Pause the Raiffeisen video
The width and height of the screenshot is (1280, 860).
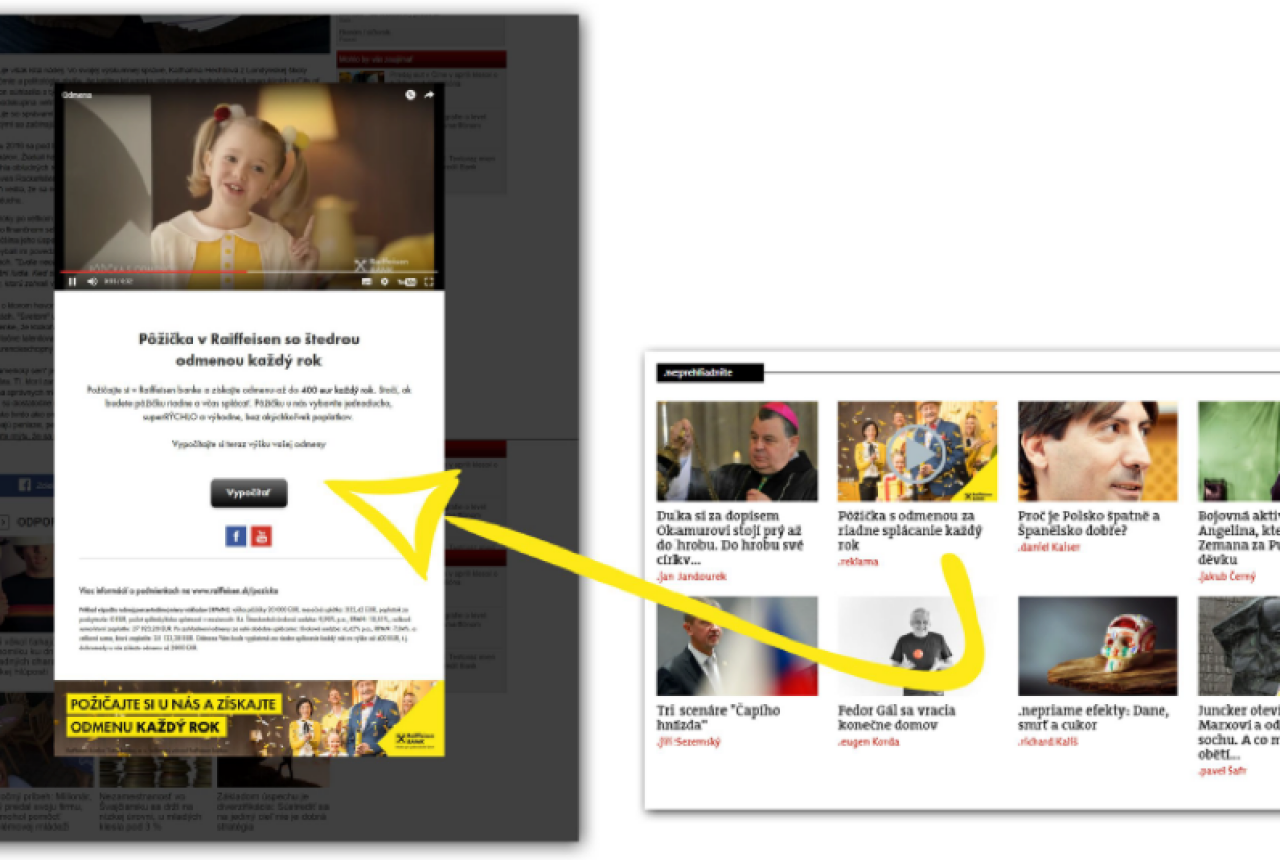72,282
